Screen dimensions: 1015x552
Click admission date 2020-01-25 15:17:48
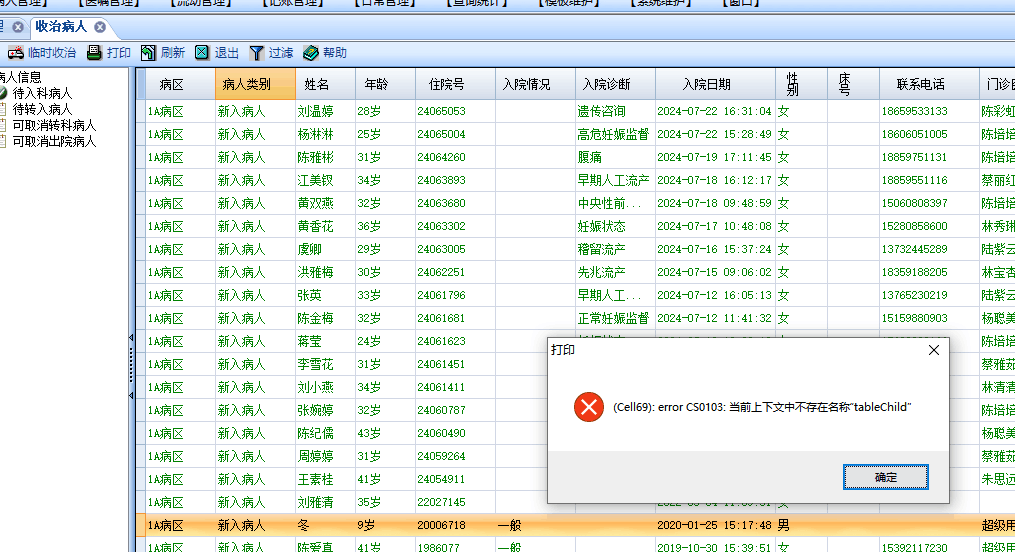click(715, 525)
